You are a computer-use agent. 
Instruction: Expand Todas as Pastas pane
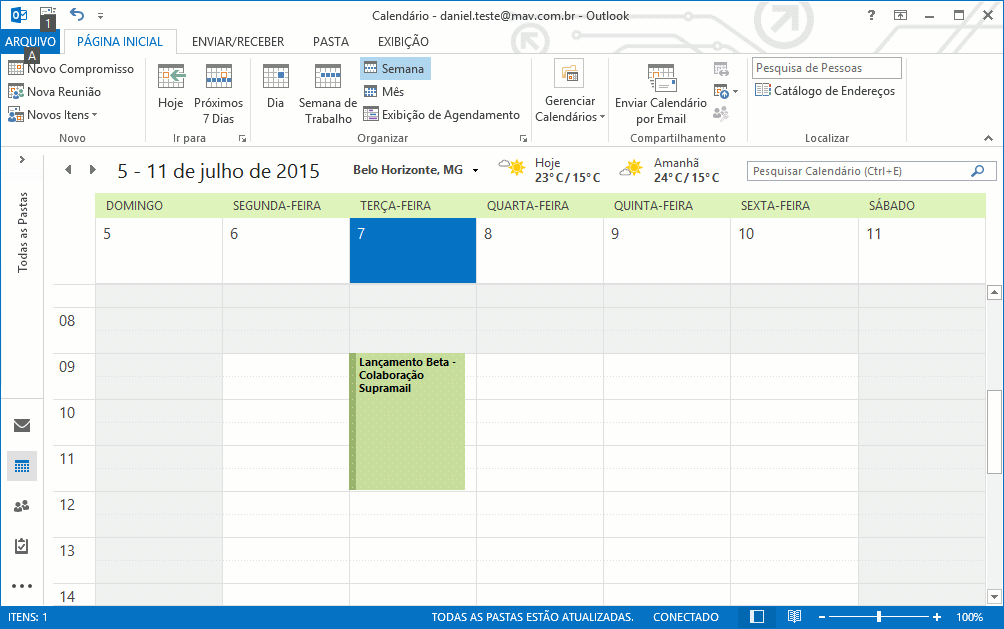[x=22, y=159]
